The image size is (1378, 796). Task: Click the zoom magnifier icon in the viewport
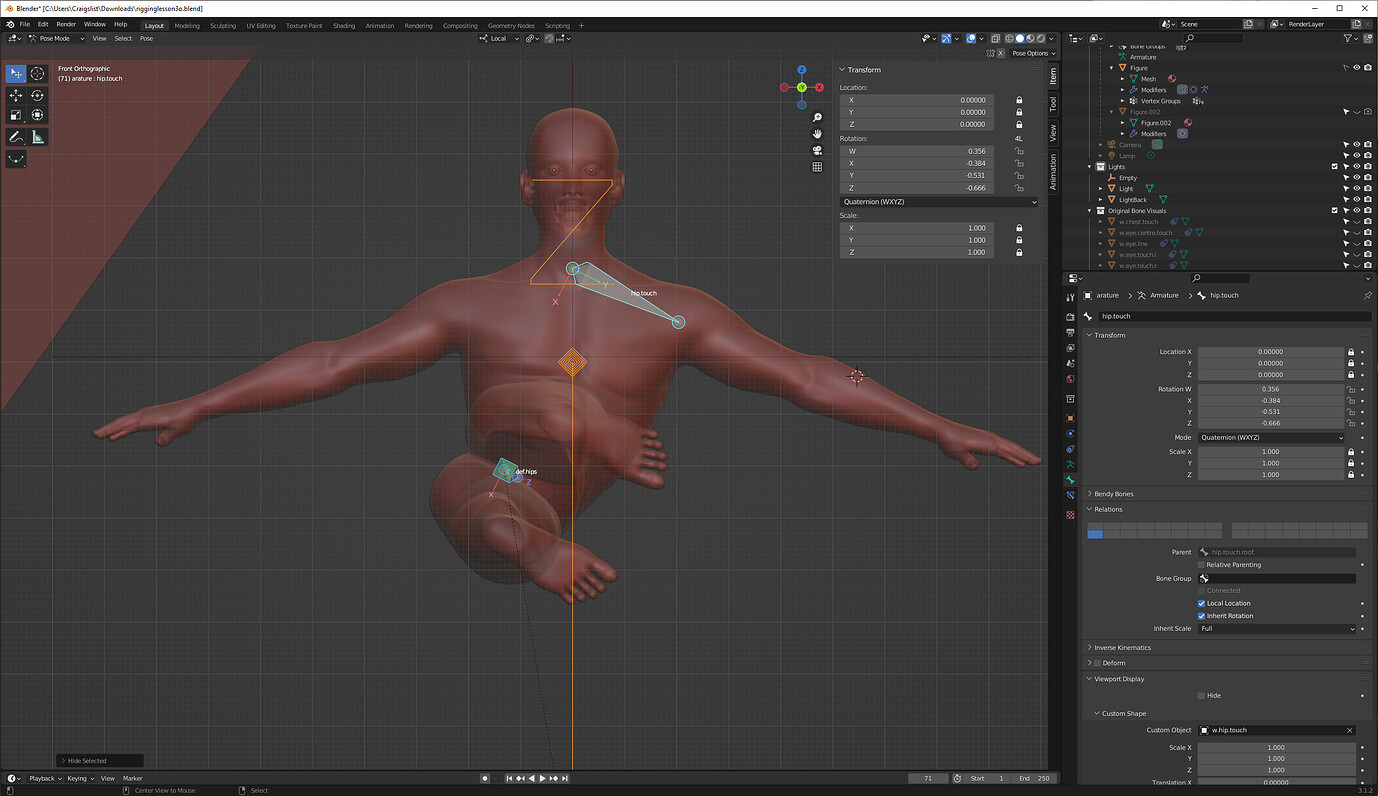pos(817,118)
